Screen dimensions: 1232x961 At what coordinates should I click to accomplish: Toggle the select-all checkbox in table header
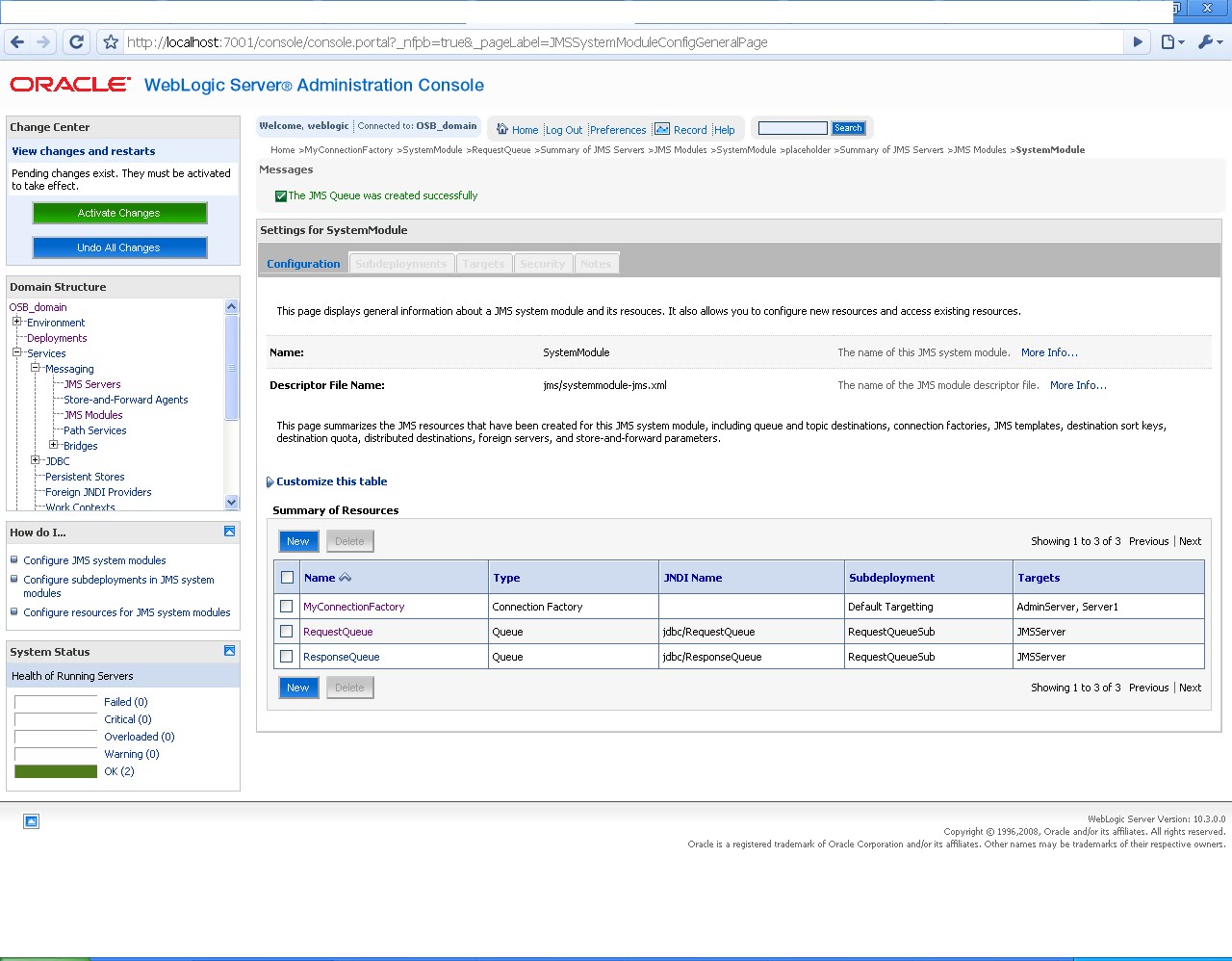click(287, 578)
